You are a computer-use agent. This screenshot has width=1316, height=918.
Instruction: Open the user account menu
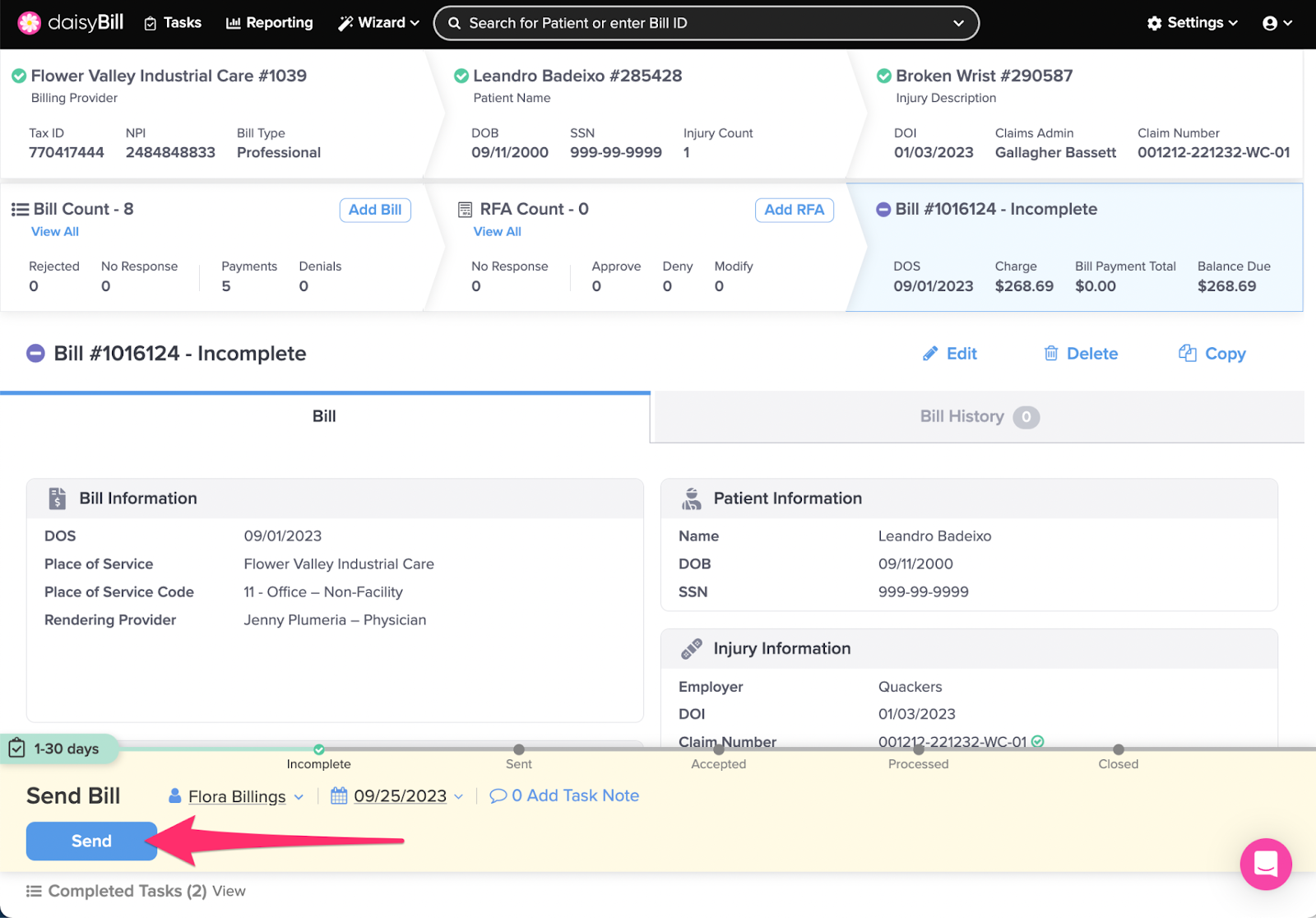1277,23
